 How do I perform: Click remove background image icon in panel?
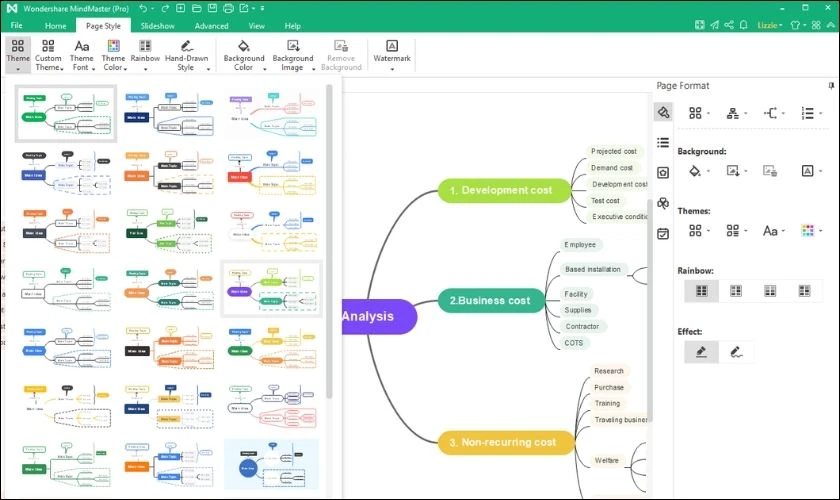pos(770,171)
